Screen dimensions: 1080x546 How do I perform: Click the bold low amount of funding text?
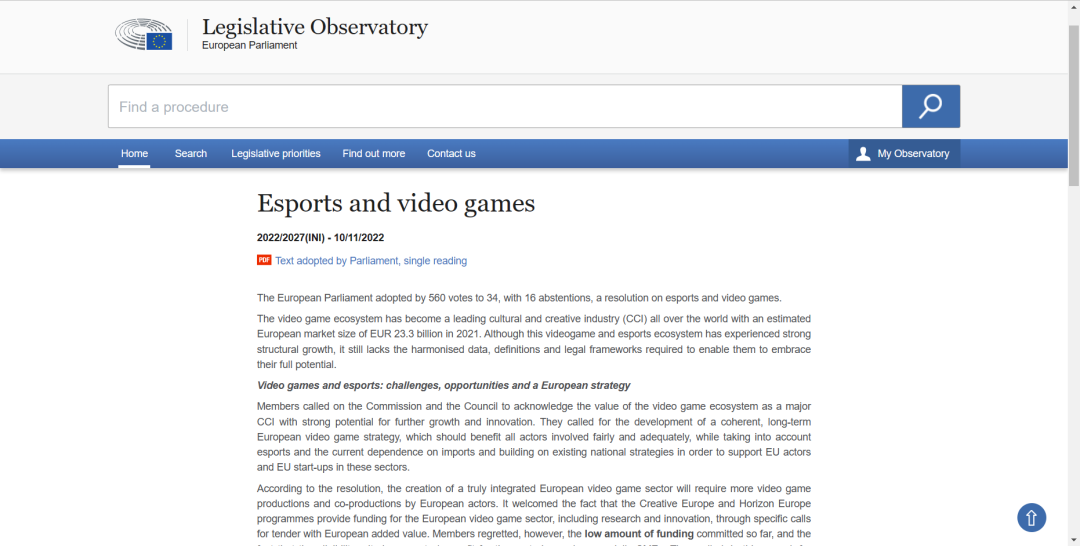click(x=638, y=534)
